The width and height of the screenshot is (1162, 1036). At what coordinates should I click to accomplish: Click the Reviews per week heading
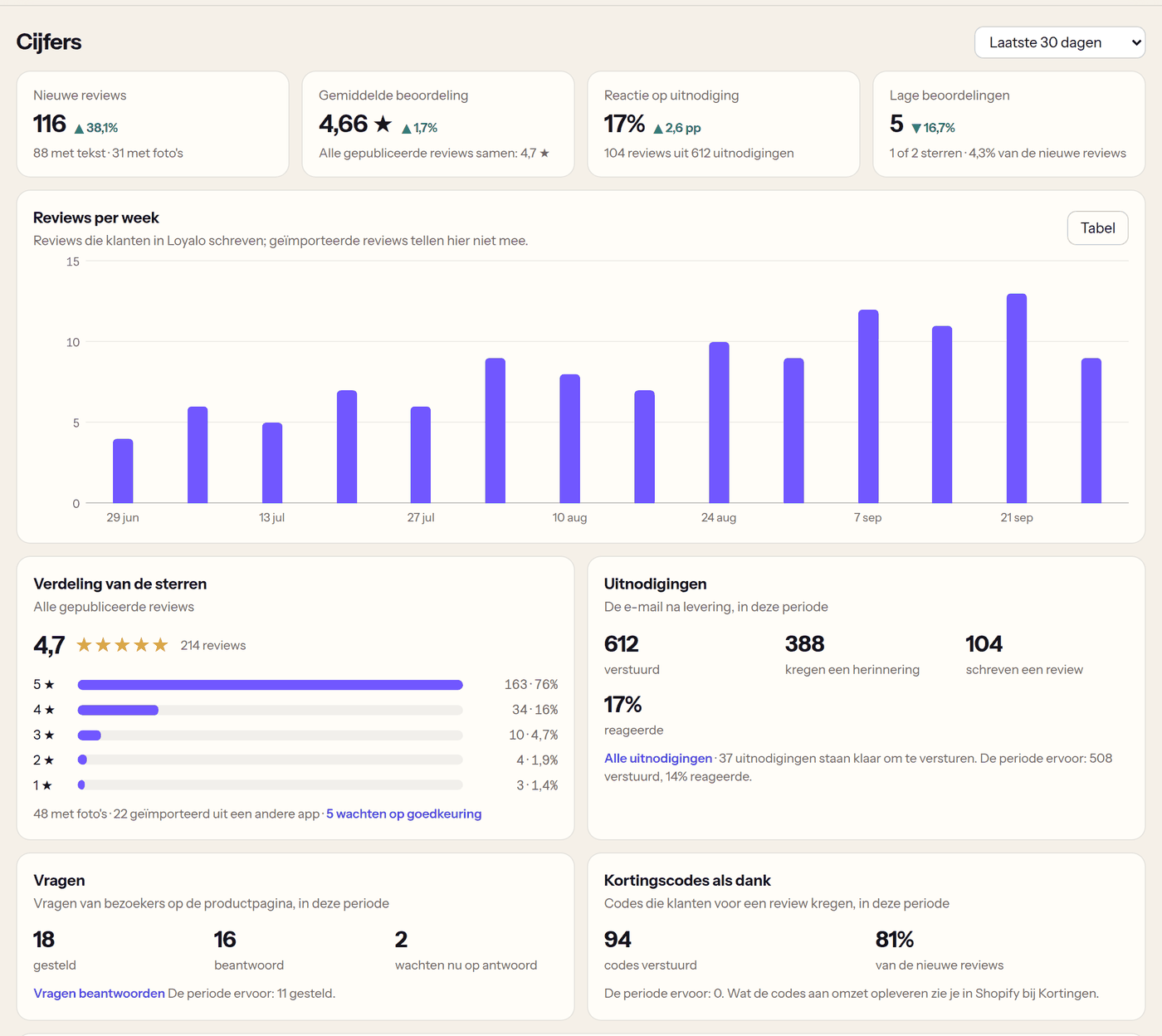tap(96, 217)
